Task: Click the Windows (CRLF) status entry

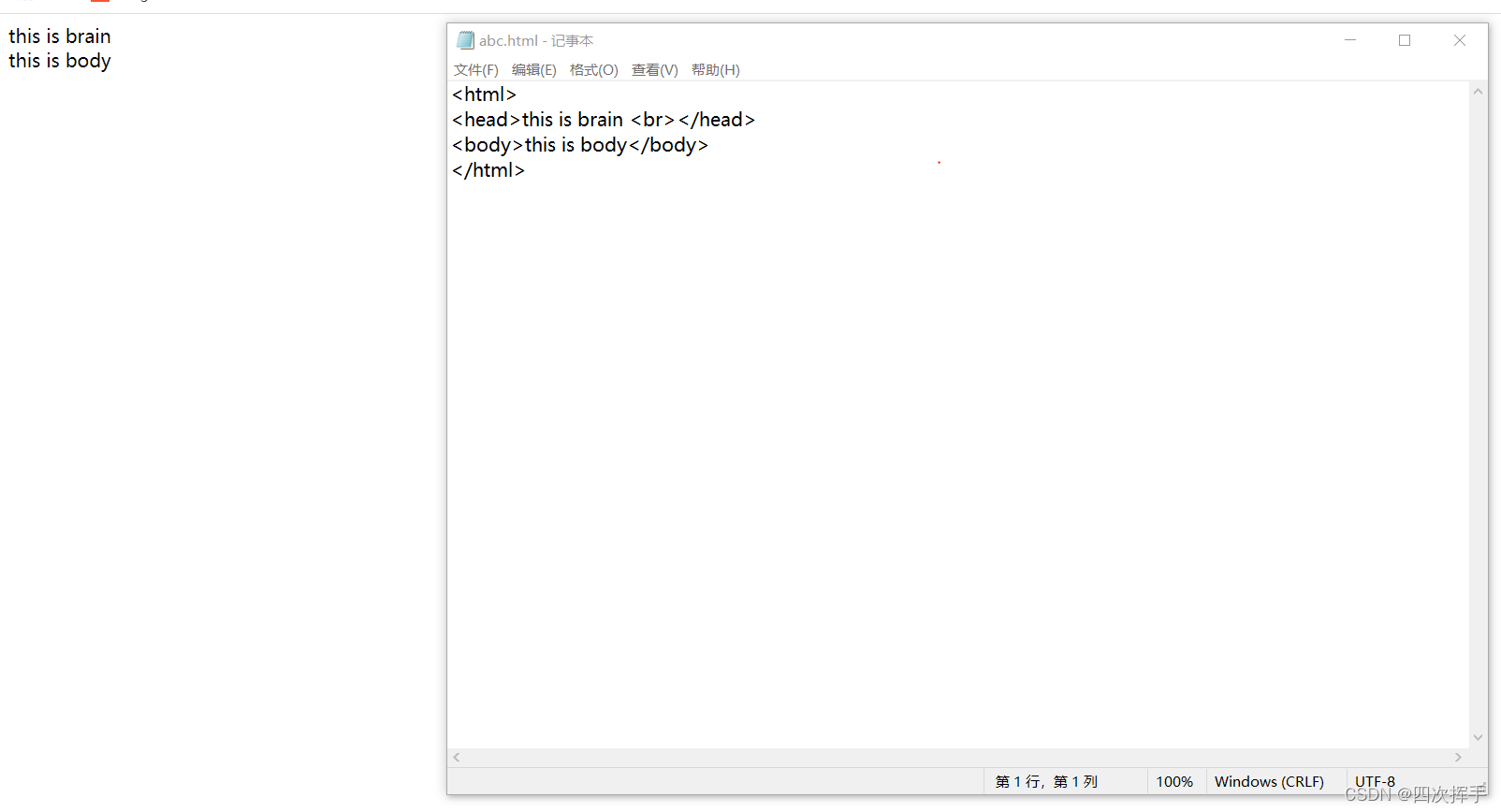Action: (x=1269, y=782)
